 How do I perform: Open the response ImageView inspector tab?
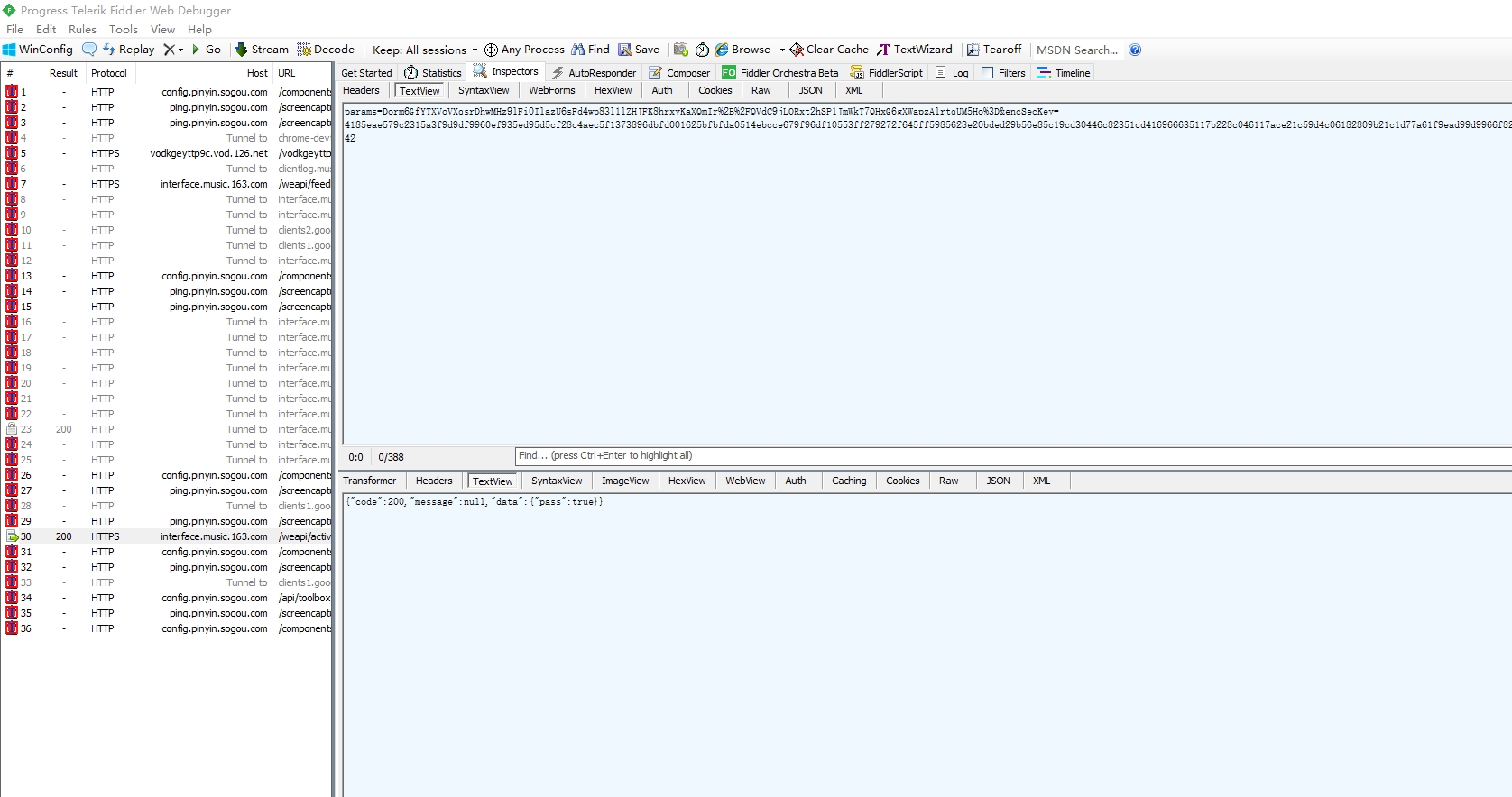[x=625, y=481]
